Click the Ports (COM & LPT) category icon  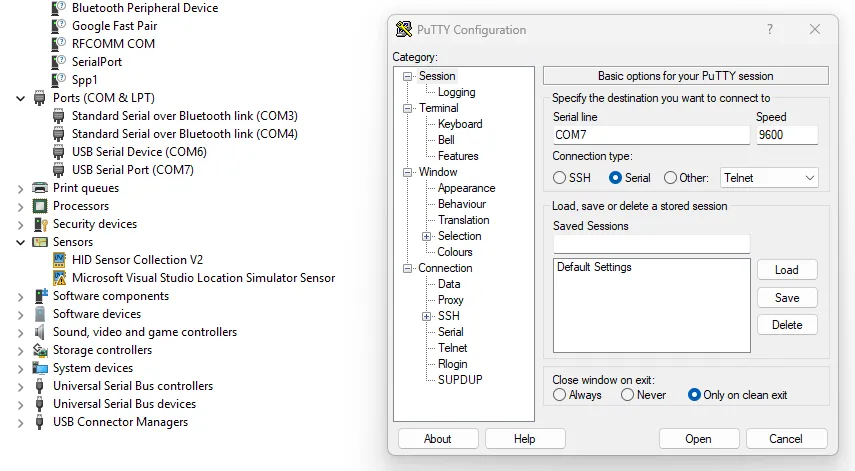39,98
